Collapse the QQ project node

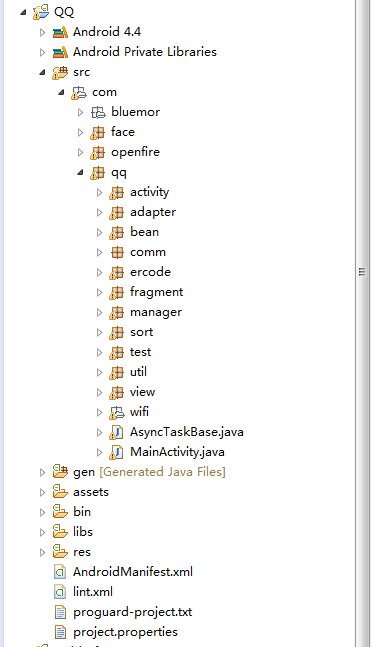[24, 12]
